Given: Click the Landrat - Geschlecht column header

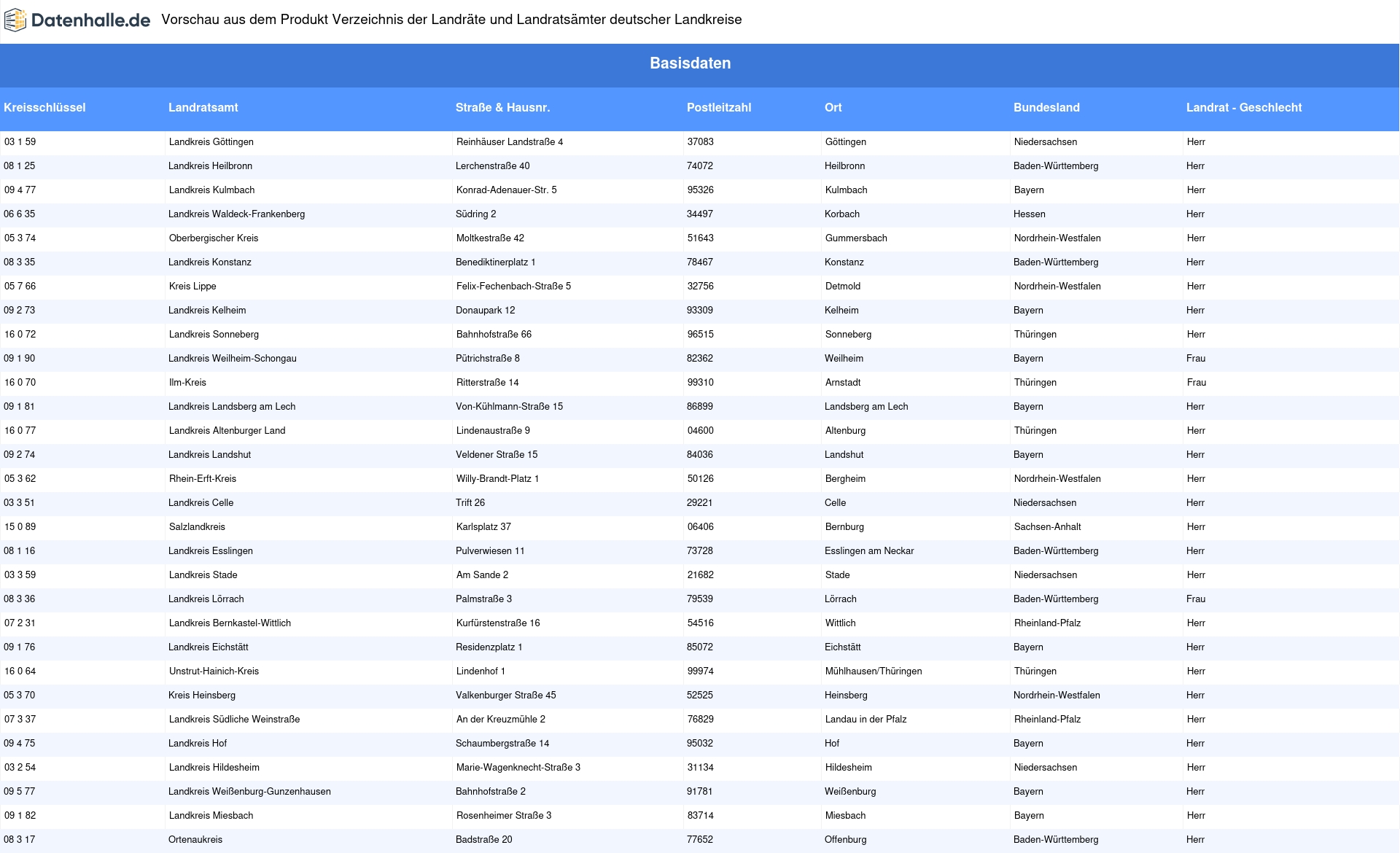Looking at the screenshot, I should pos(1243,107).
